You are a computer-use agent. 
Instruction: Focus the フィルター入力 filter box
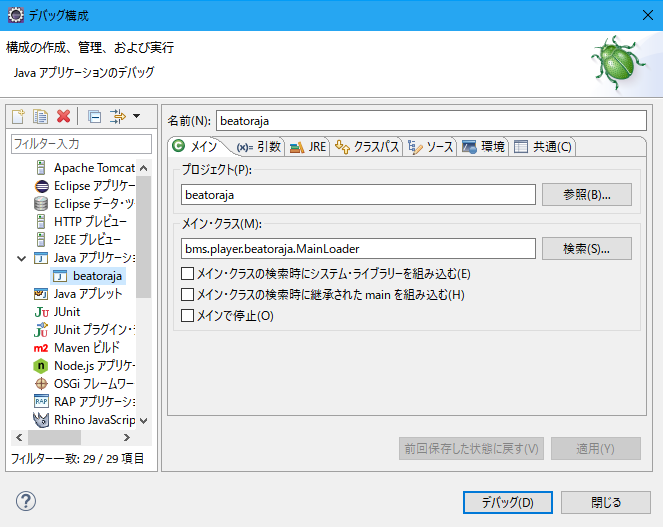[81, 144]
